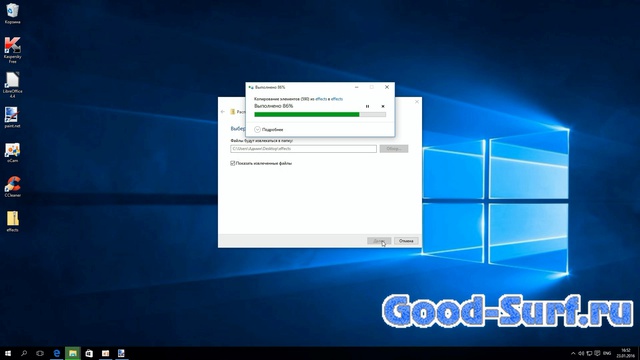The height and width of the screenshot is (360, 640).
Task: Switch to the taskbar app right of Store
Action: [105, 353]
